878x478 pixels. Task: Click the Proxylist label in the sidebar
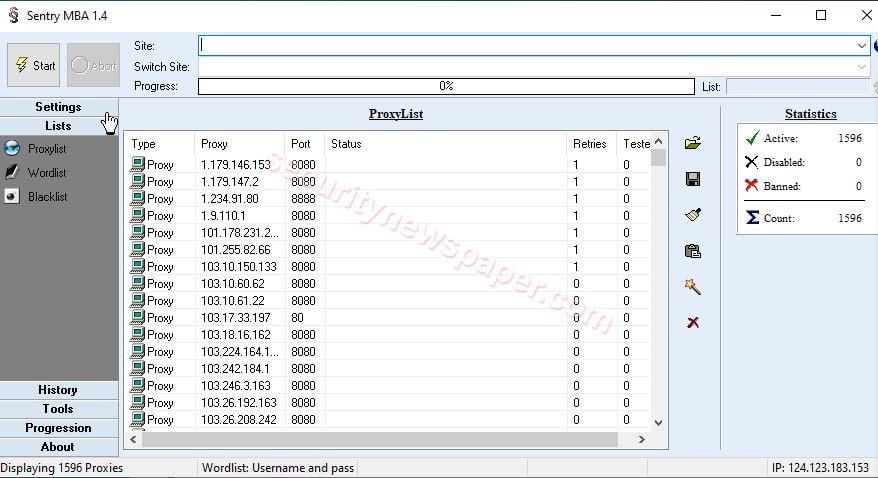pos(47,149)
